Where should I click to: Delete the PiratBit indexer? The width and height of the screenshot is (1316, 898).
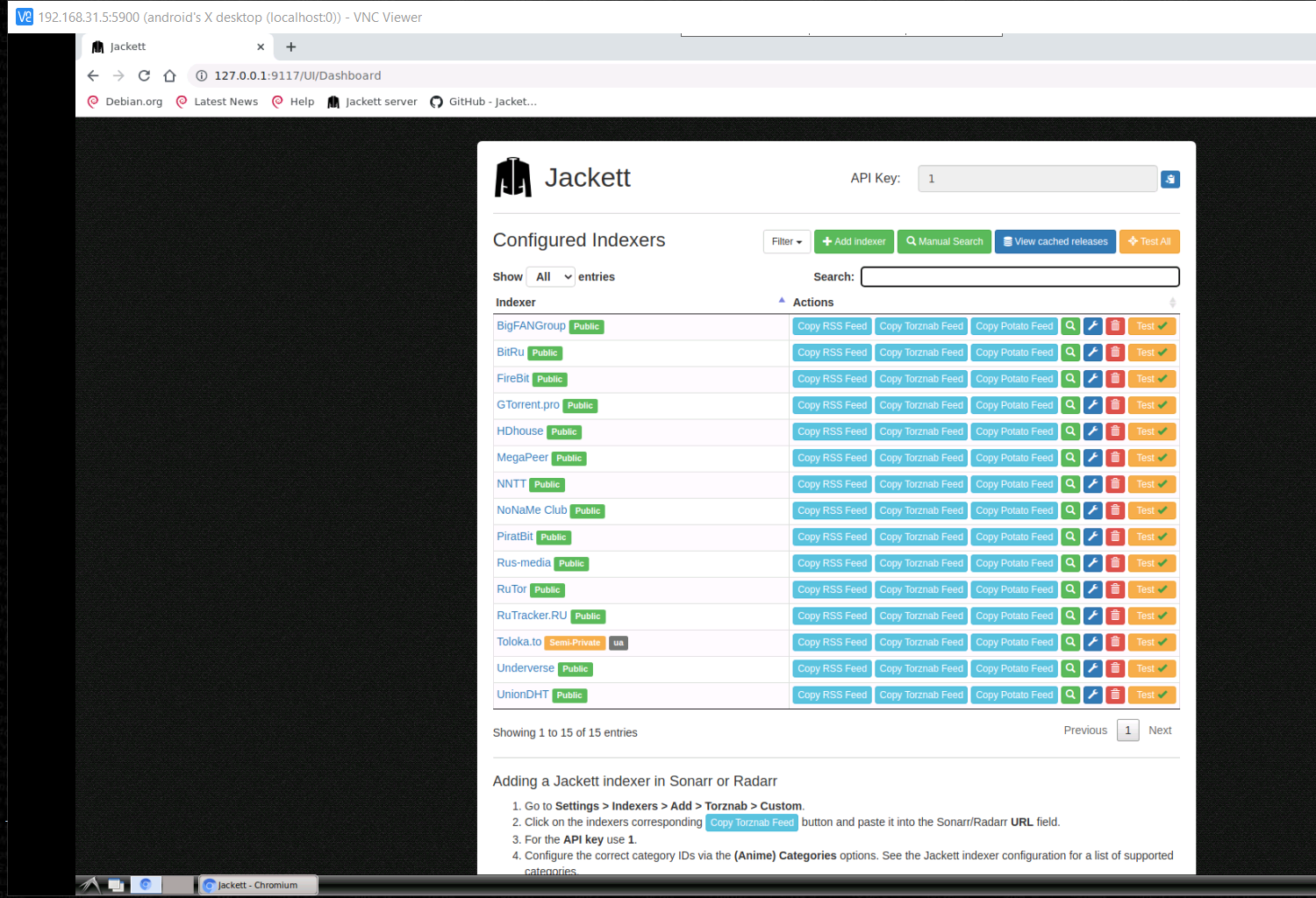1115,537
